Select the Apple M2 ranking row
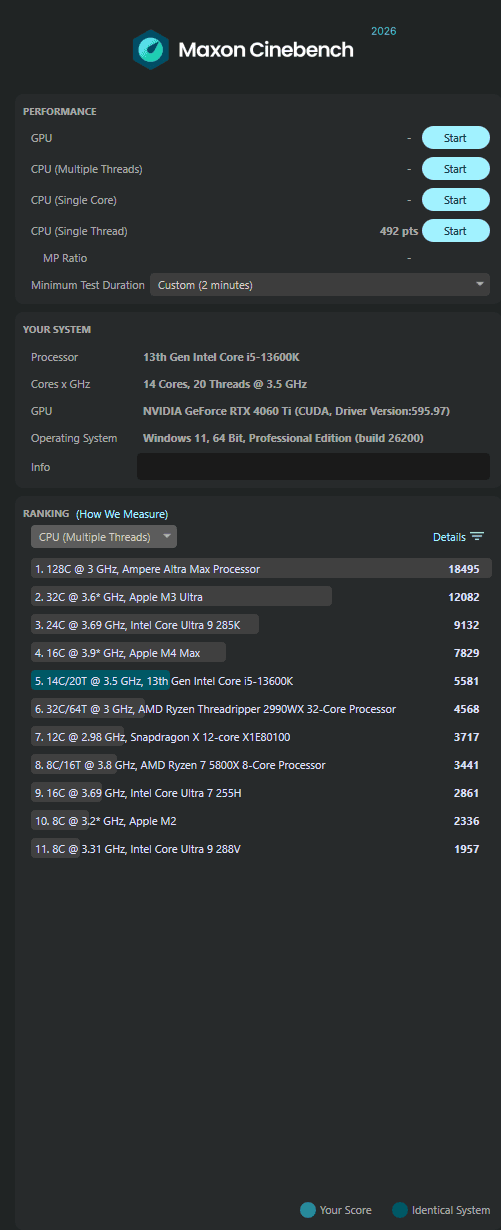 260,821
